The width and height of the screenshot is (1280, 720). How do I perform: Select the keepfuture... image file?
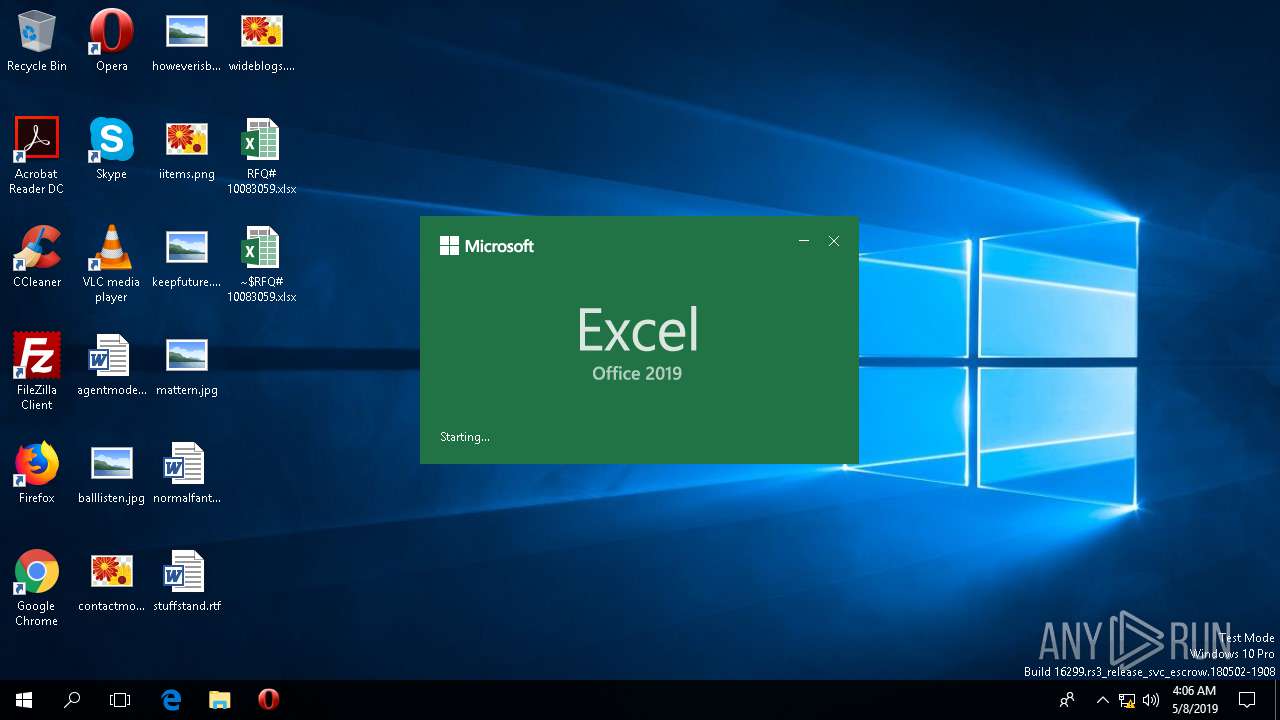pos(186,258)
